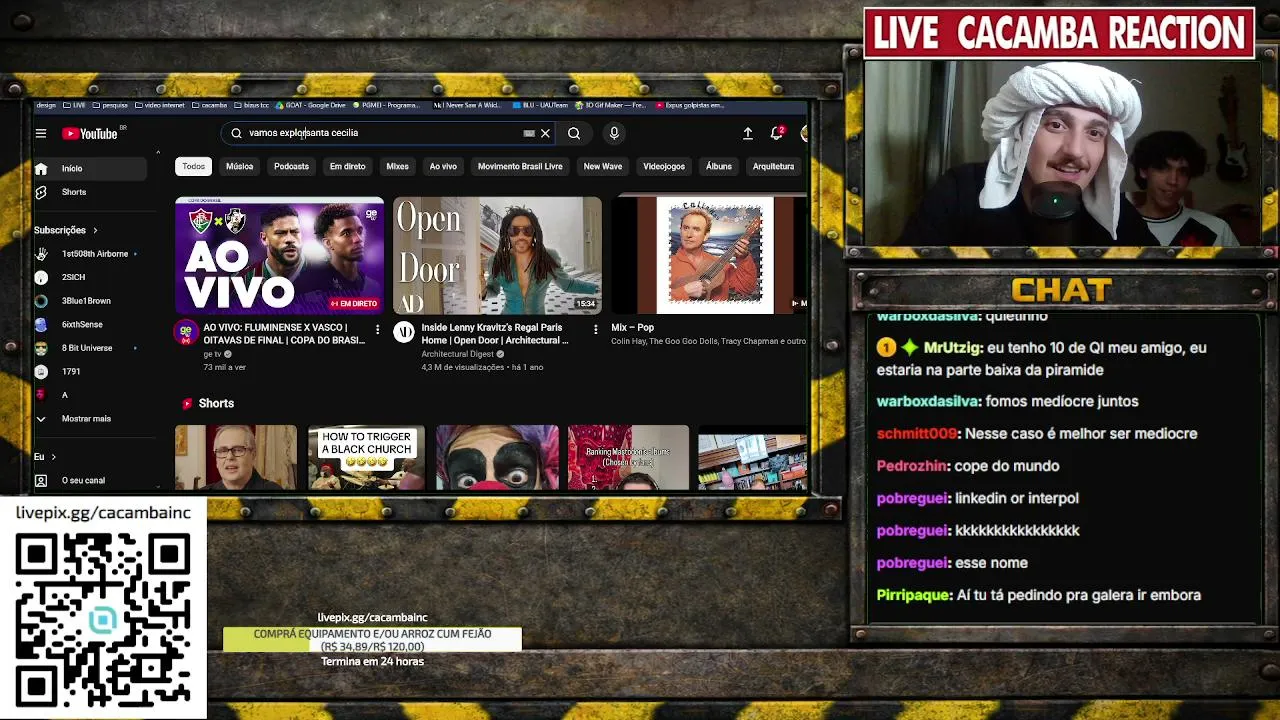Open the upload/create icon

(747, 133)
